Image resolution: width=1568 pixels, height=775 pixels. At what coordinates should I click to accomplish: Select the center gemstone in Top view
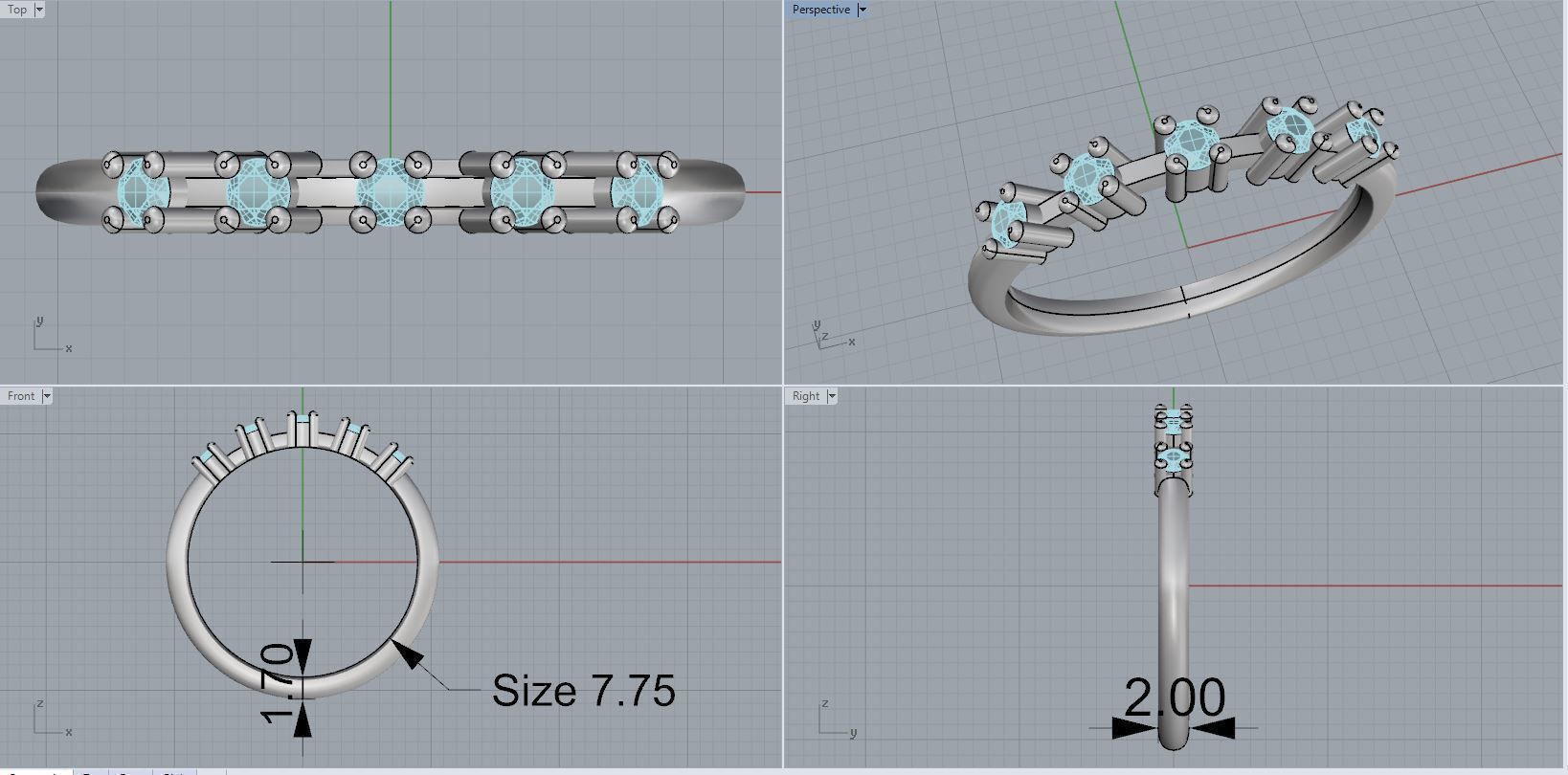[389, 191]
